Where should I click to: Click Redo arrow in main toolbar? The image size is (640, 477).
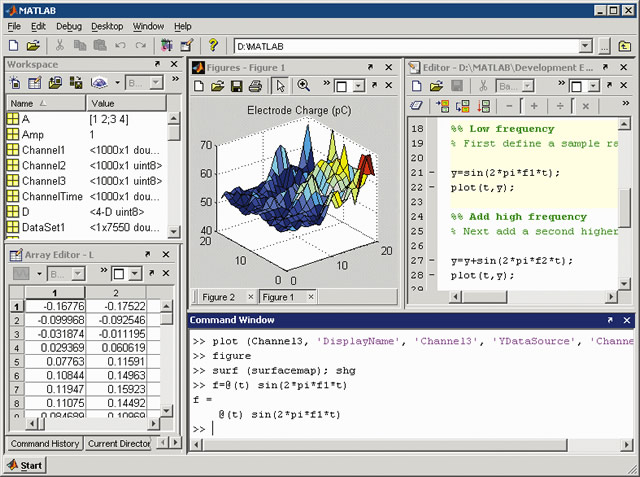coord(141,45)
